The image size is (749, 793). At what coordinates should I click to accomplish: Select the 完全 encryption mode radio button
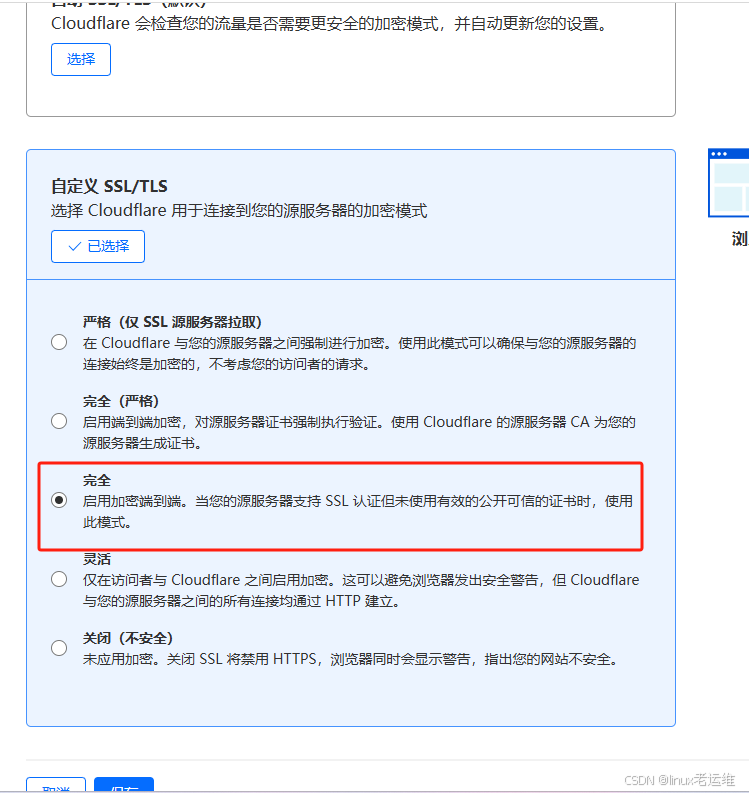[59, 500]
